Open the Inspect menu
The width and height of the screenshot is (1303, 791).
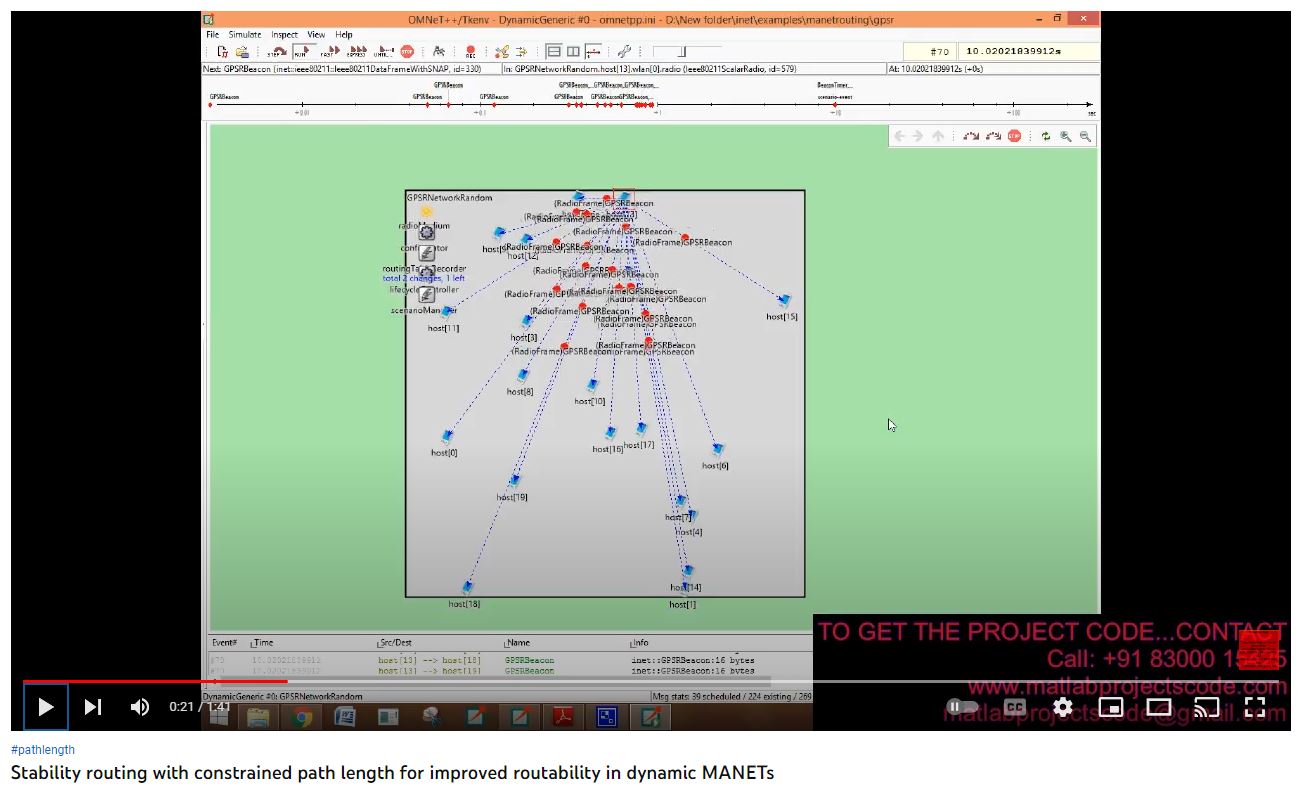(284, 34)
